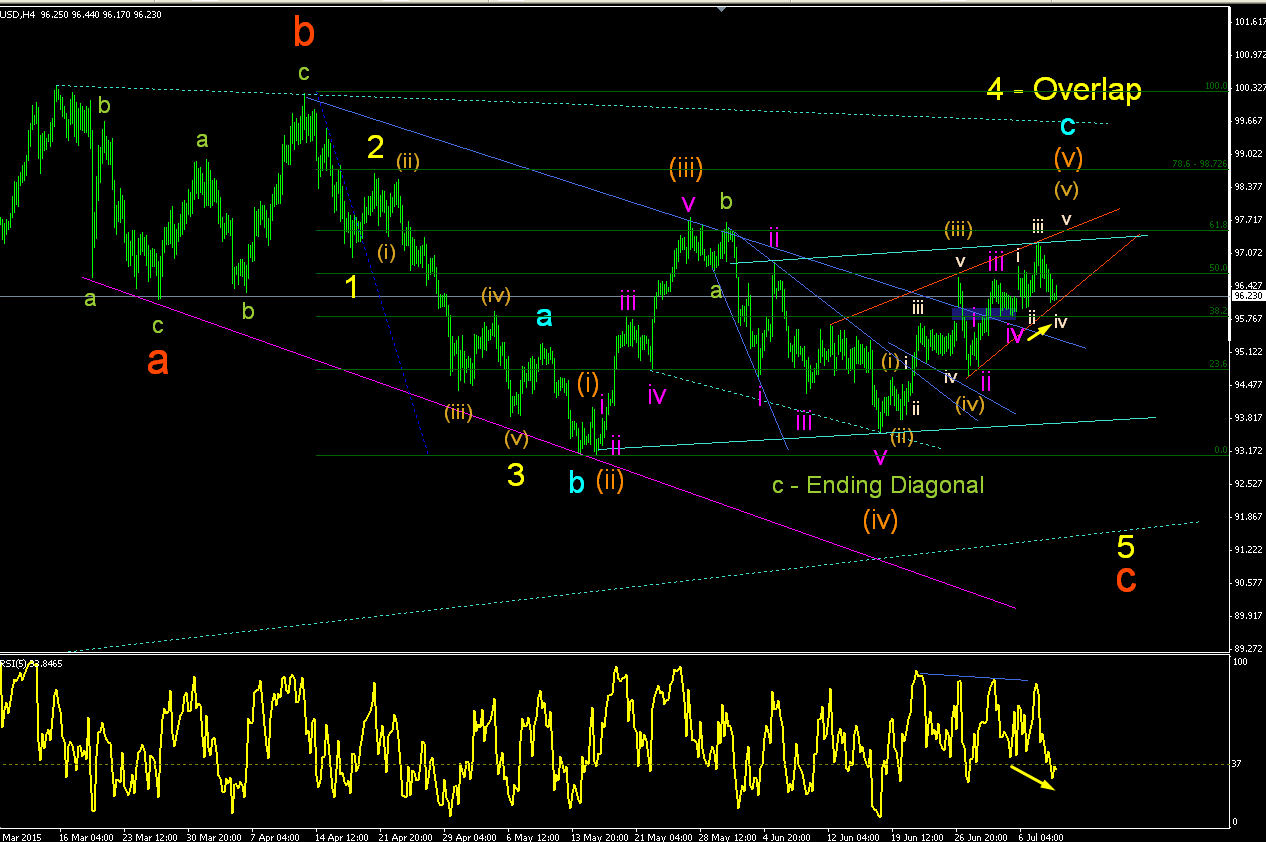This screenshot has height=842, width=1266.
Task: Click the 95.767 price axis value
Action: (1248, 319)
